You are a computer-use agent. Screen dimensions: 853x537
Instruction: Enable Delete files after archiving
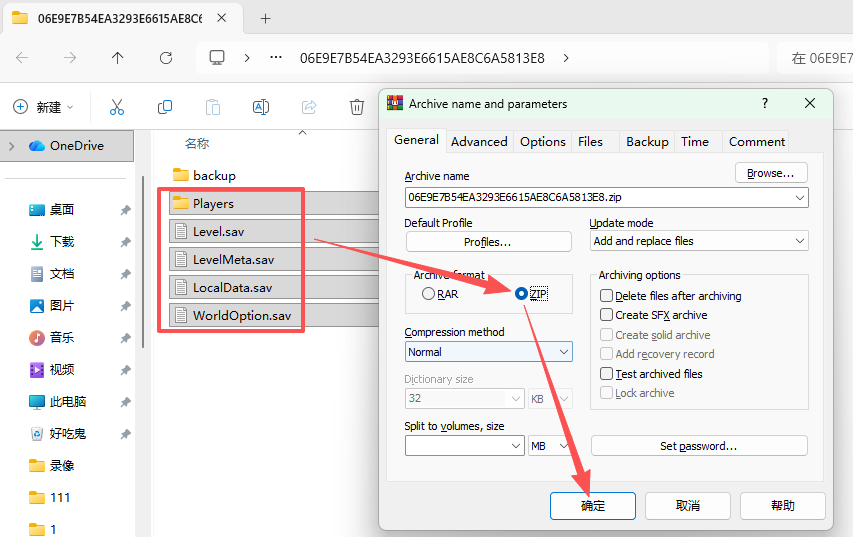(x=606, y=295)
